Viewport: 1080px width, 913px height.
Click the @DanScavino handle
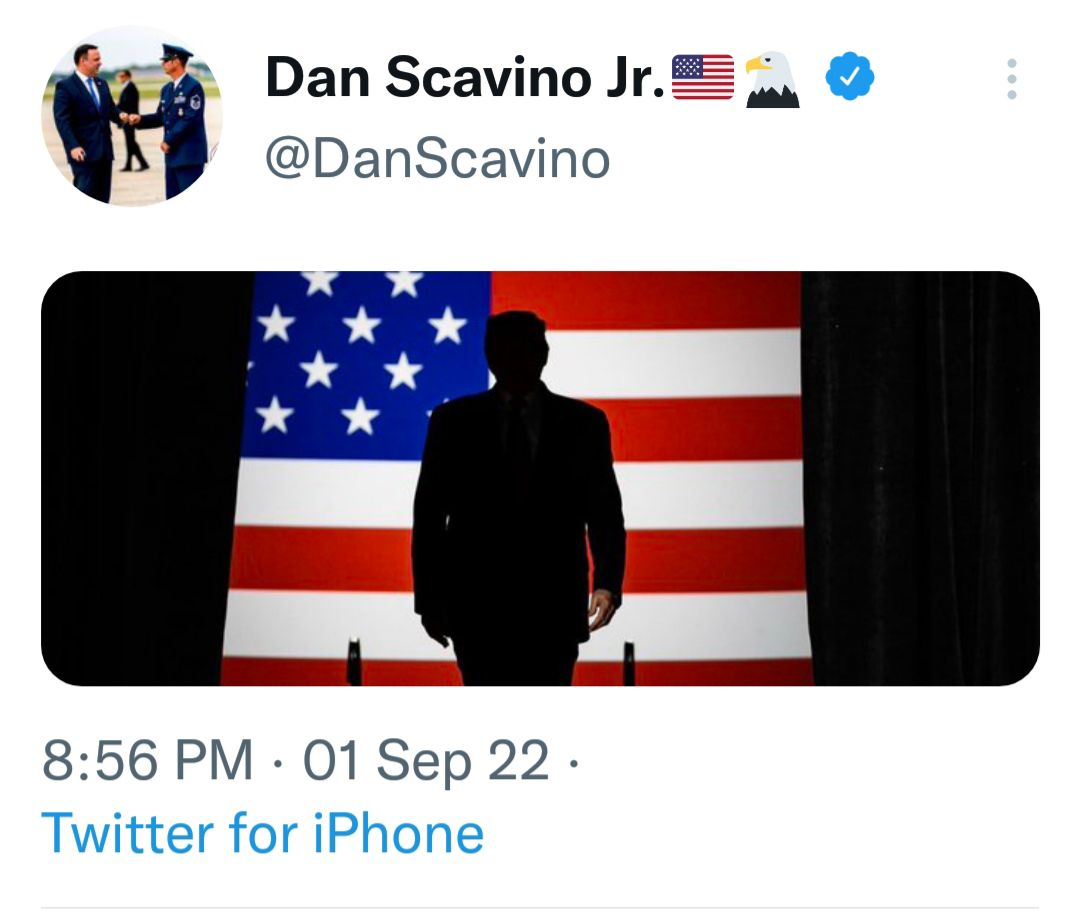(x=437, y=158)
